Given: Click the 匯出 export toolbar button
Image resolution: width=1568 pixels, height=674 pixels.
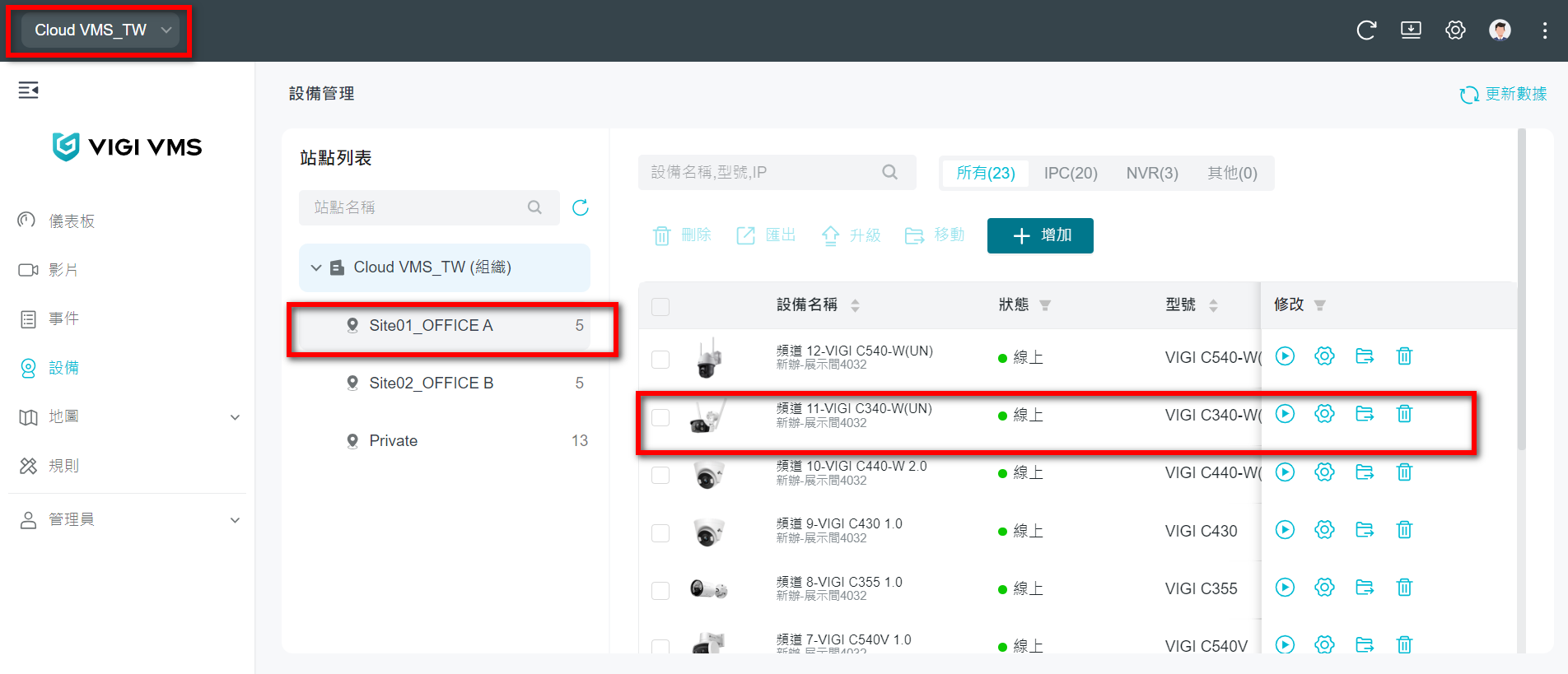Looking at the screenshot, I should point(766,235).
